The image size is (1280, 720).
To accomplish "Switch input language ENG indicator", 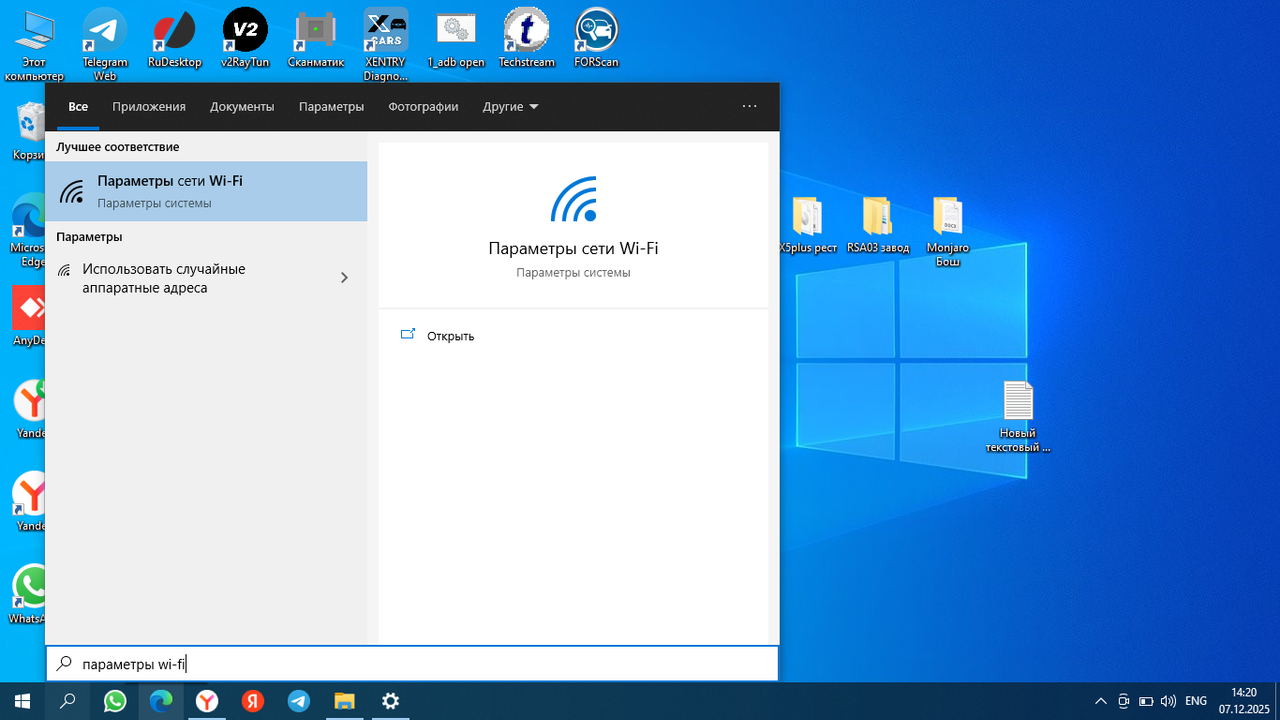I will click(1196, 701).
